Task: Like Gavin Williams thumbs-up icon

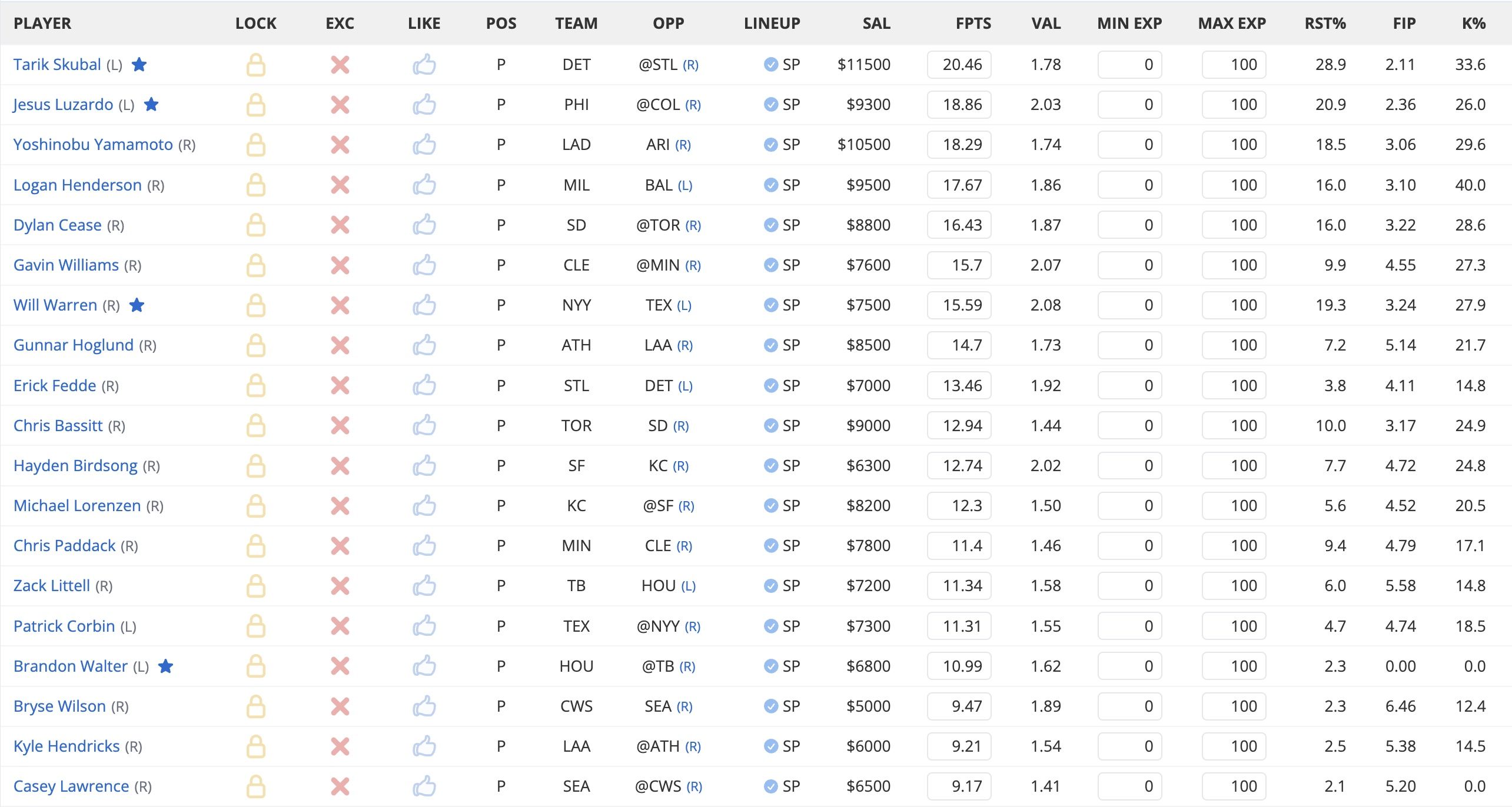Action: (x=424, y=265)
